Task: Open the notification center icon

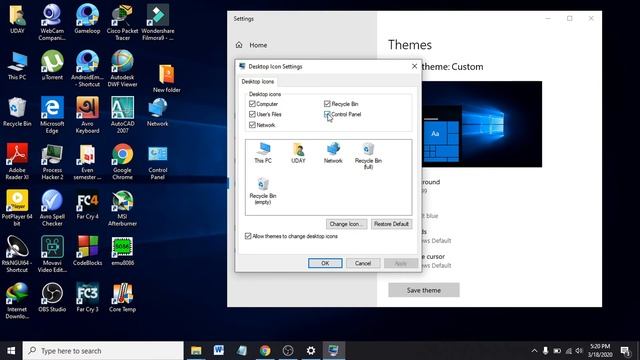Action: [x=625, y=351]
